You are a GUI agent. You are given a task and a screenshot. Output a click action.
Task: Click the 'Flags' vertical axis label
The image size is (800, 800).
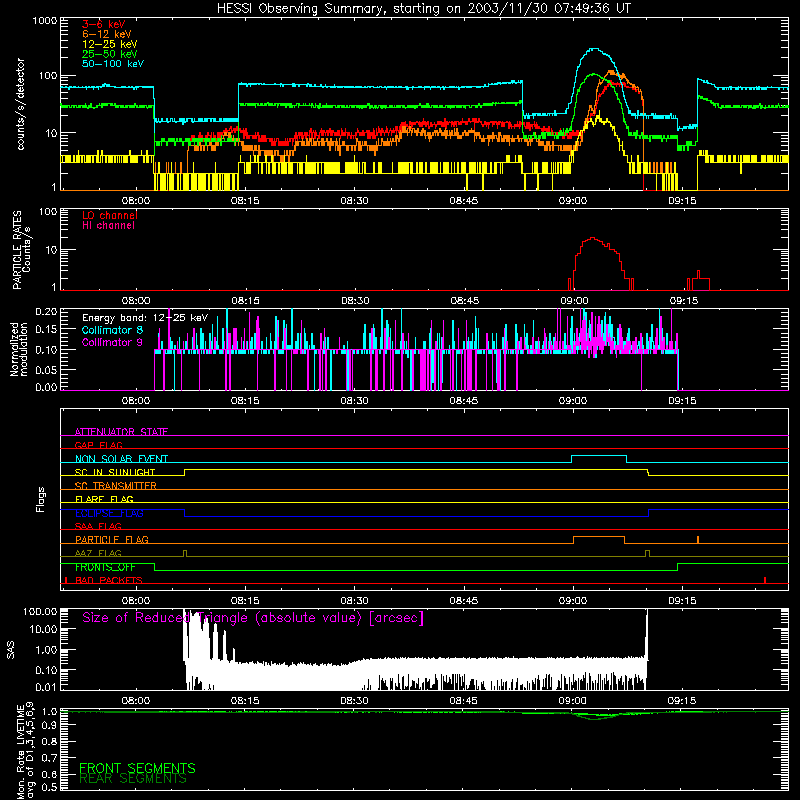[x=41, y=499]
